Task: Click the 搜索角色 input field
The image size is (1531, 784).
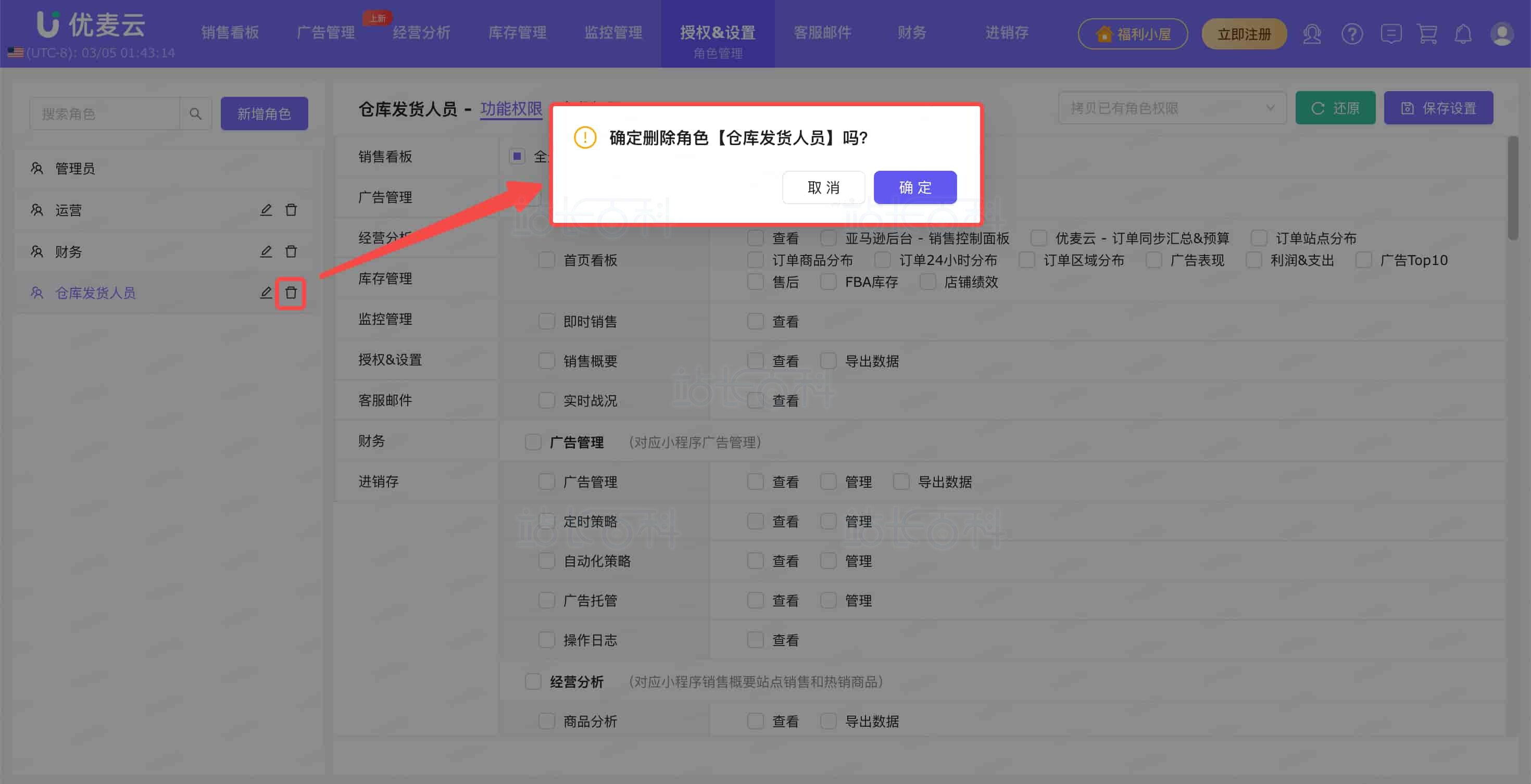Action: coord(105,113)
